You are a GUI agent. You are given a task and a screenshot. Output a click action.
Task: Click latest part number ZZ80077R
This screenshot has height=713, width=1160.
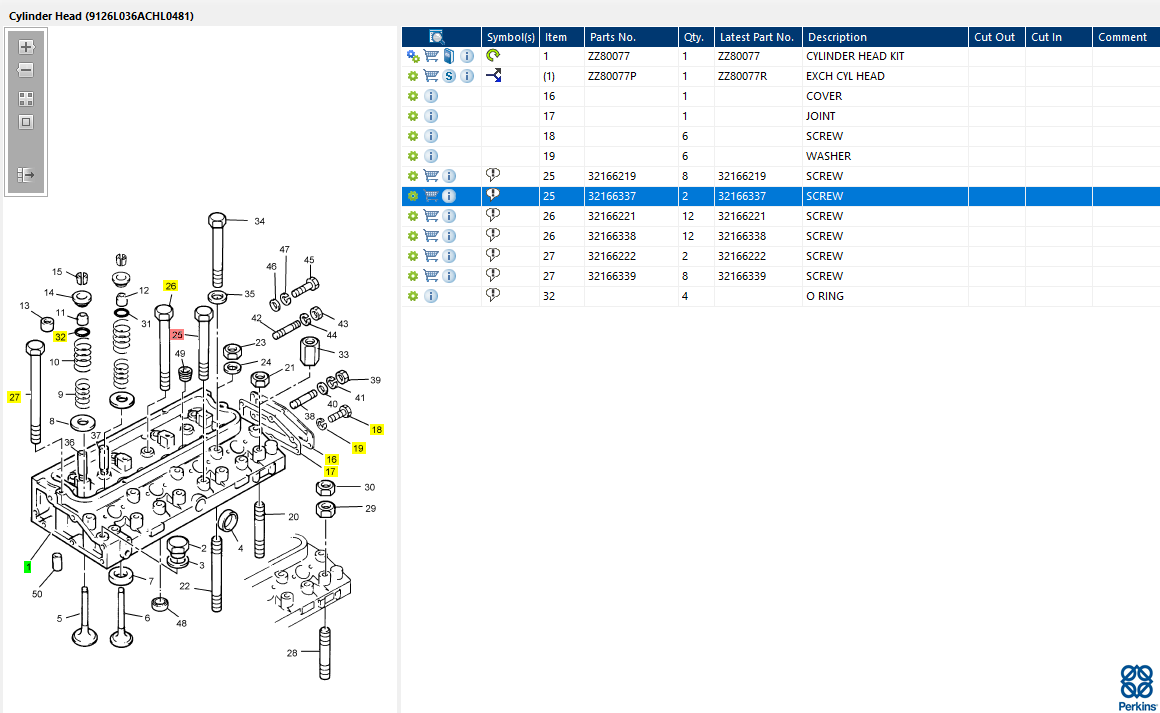(742, 76)
